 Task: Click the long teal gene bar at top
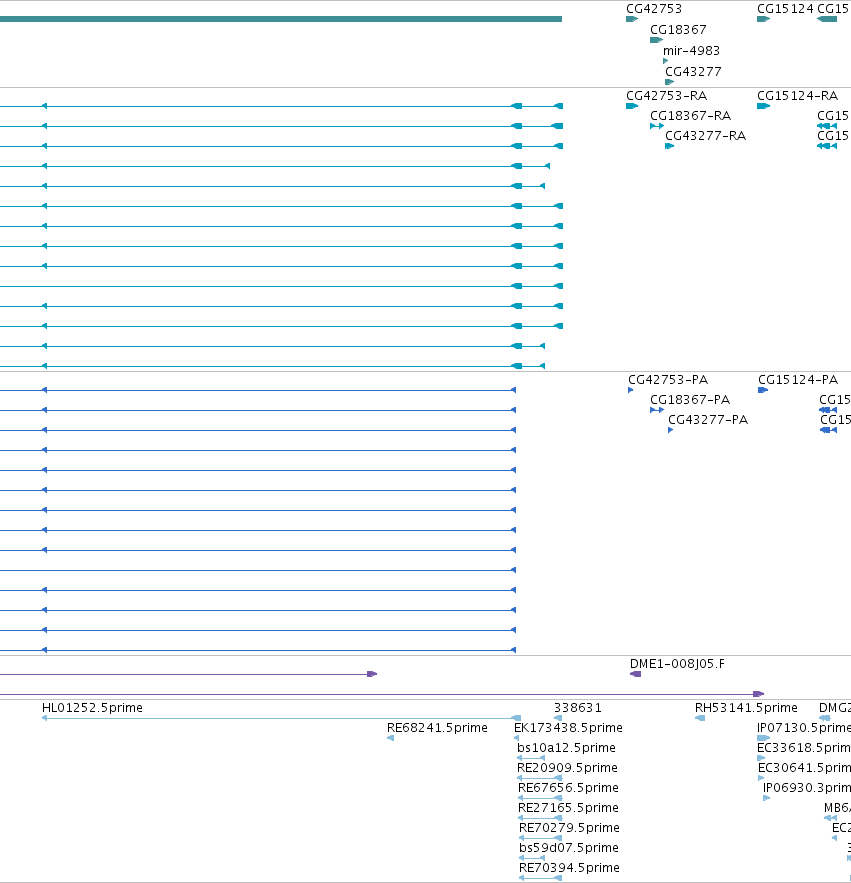(x=281, y=19)
